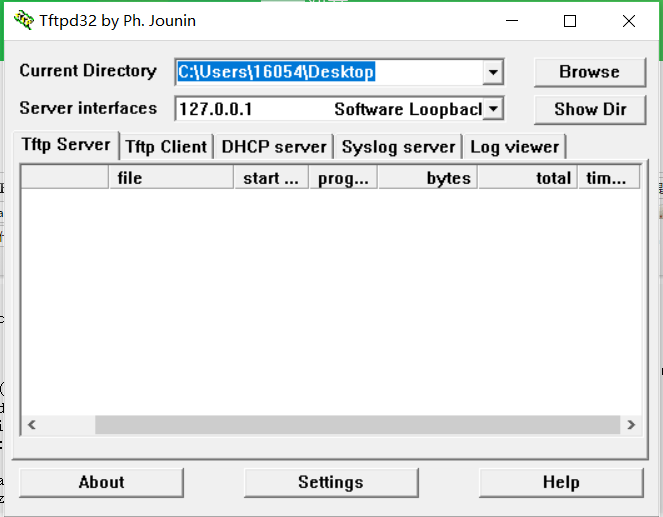Switch to the Log viewer tab
Viewport: 663px width, 517px height.
[x=514, y=147]
